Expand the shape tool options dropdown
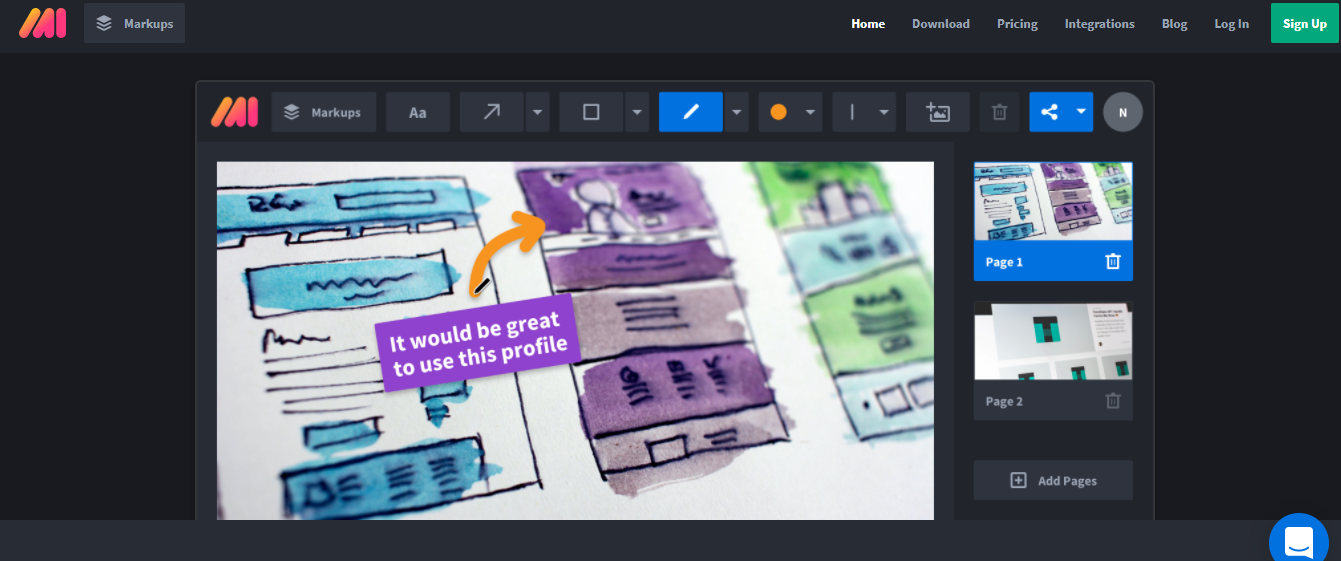This screenshot has height=561, width=1341. [x=637, y=112]
